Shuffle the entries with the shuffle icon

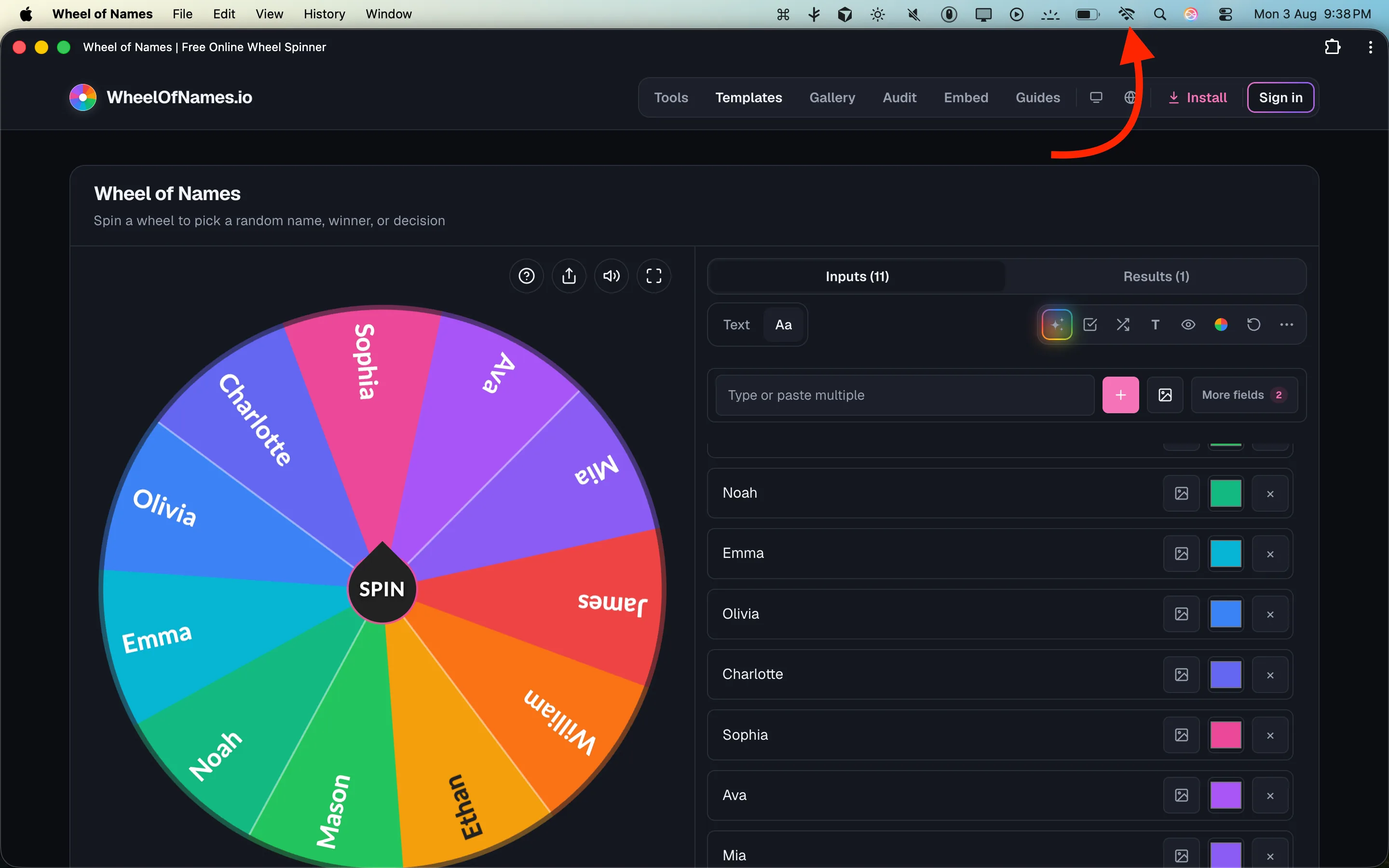pos(1123,325)
